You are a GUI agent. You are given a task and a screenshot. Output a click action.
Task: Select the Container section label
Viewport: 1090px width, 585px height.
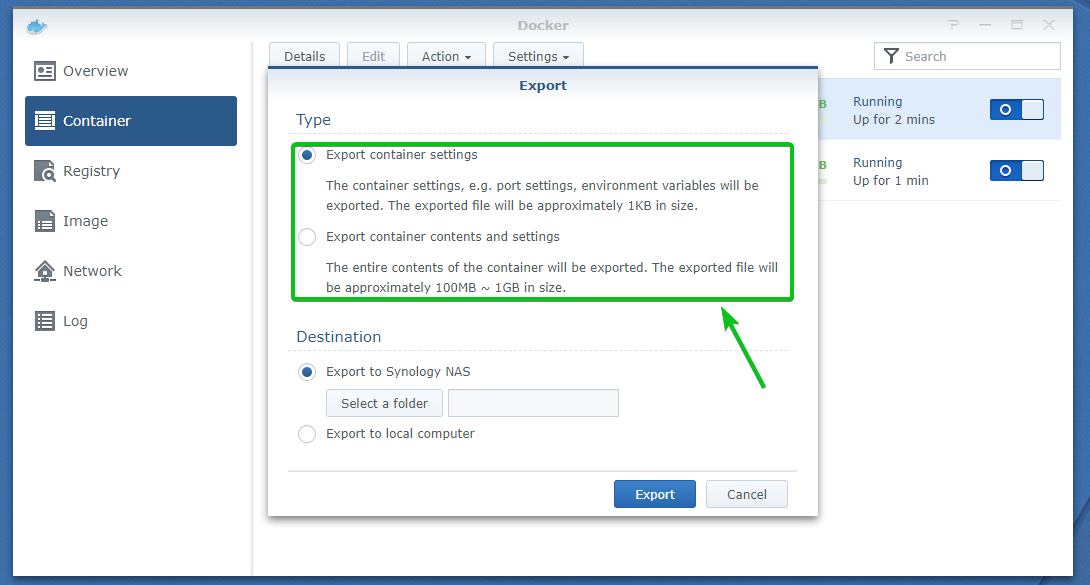[x=97, y=121]
